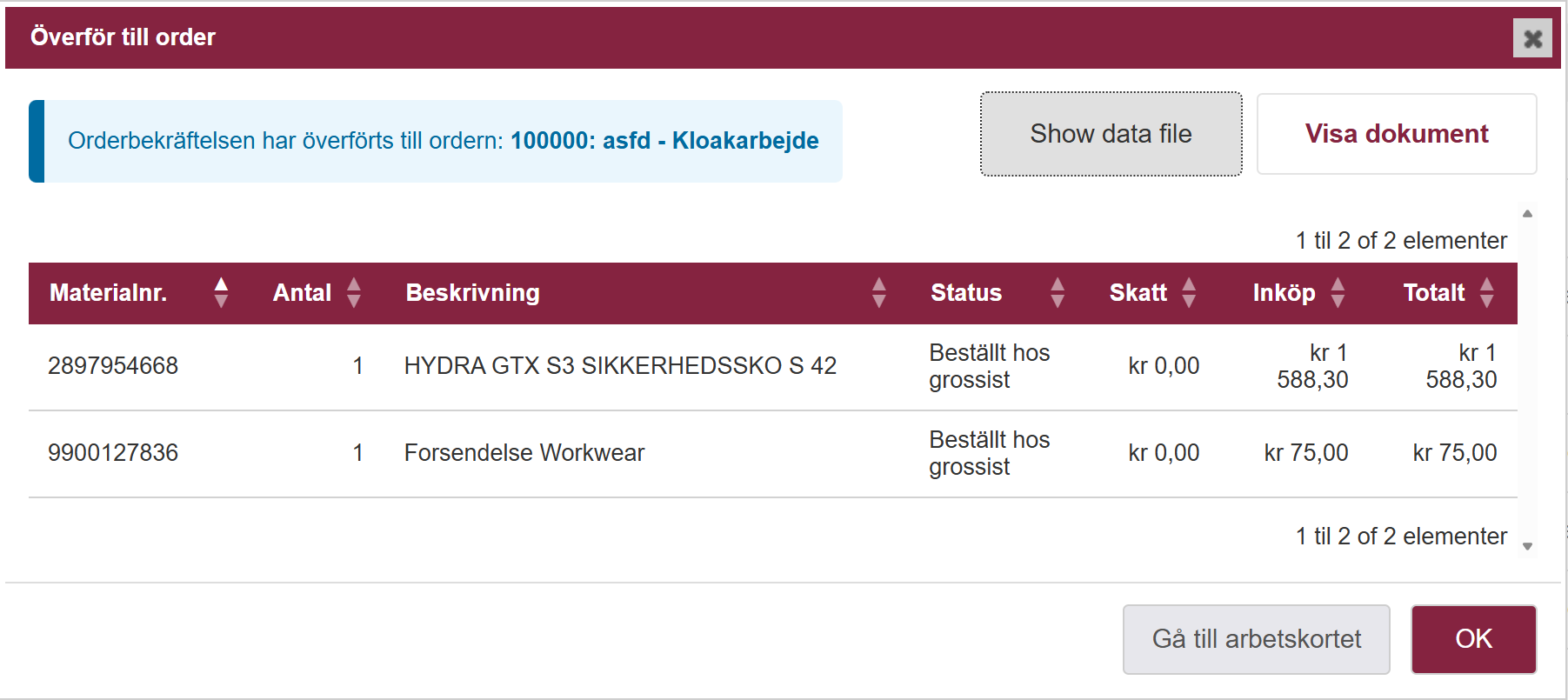Screen dimensions: 1568x700
Task: Click order link 100000: asfd - Kloakarbejde
Action: [x=664, y=141]
